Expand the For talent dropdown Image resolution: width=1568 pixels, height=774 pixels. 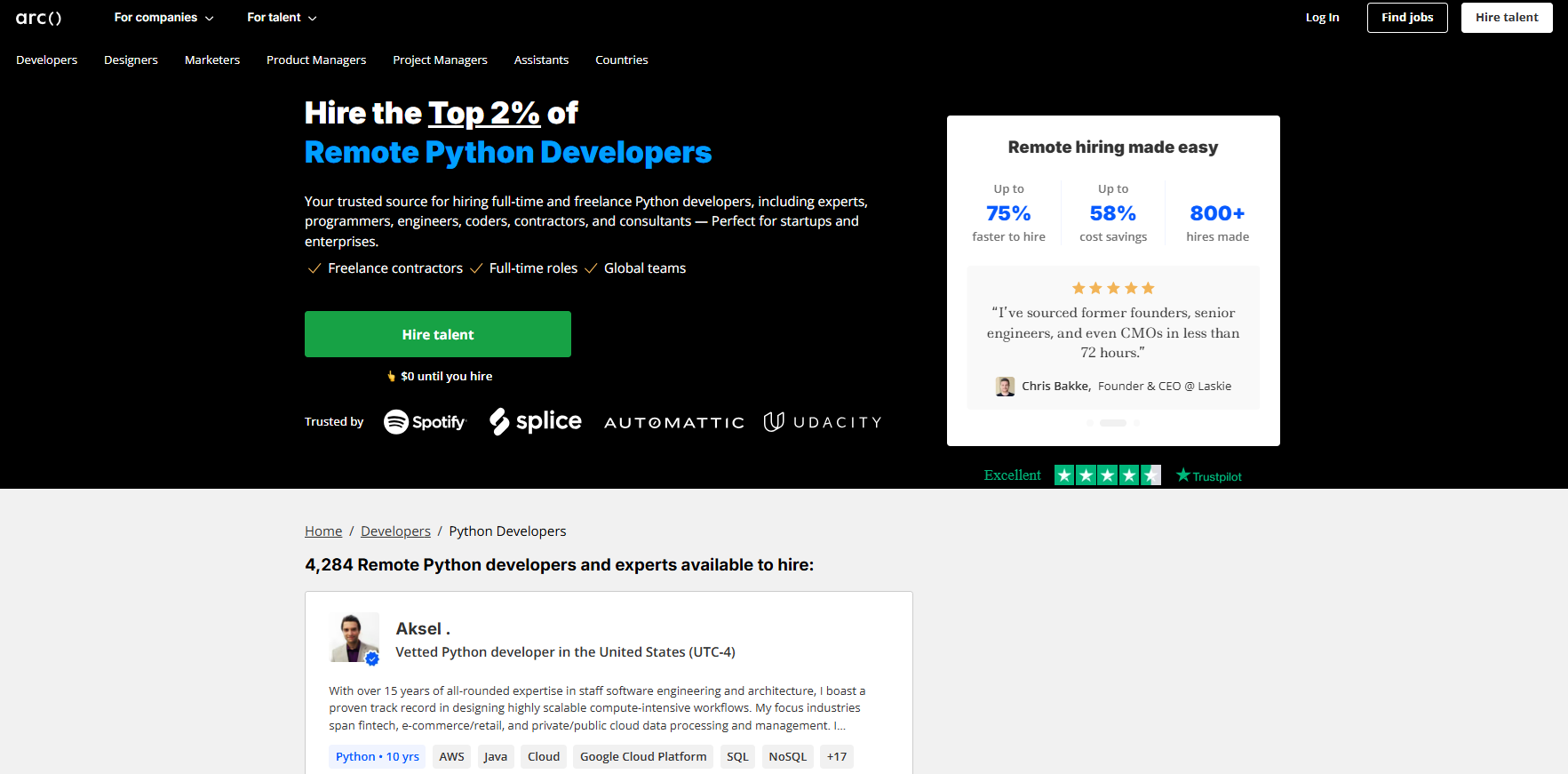[x=282, y=18]
